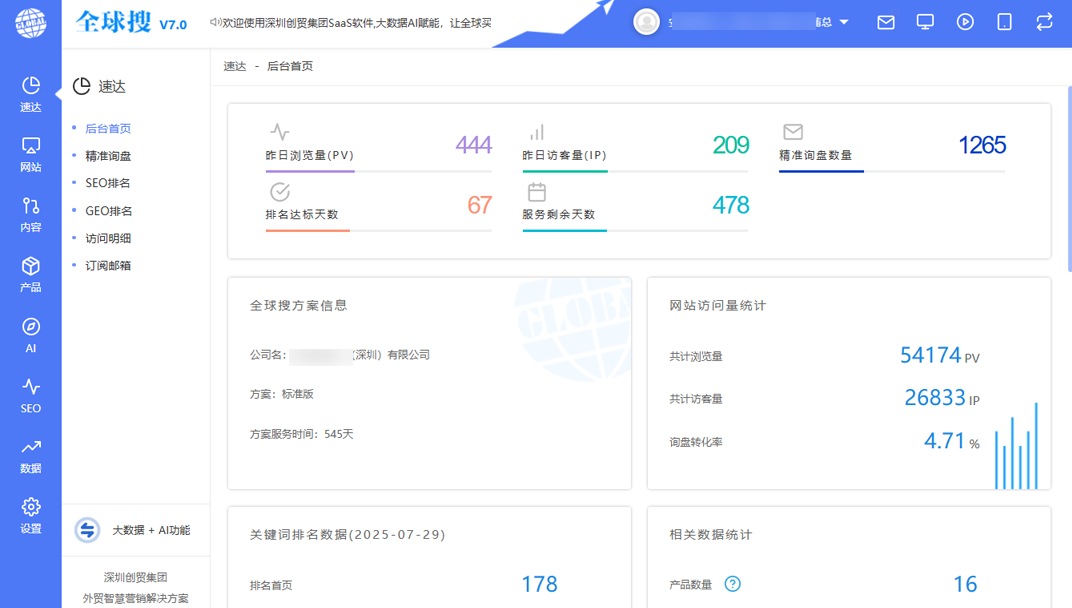
Task: Open the 设置 section in the sidebar
Action: coord(29,512)
